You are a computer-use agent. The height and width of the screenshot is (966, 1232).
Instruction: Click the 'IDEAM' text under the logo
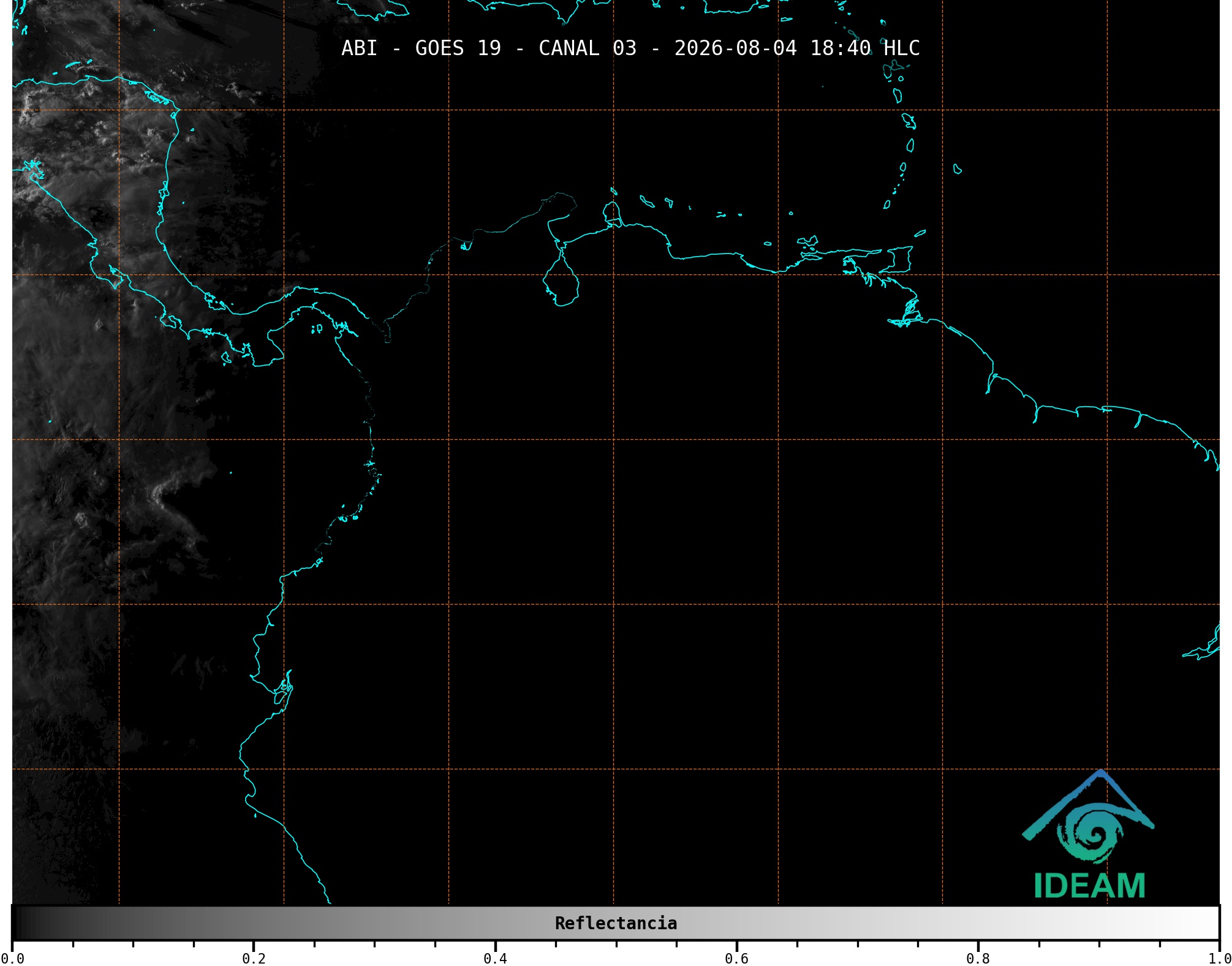point(1089,886)
